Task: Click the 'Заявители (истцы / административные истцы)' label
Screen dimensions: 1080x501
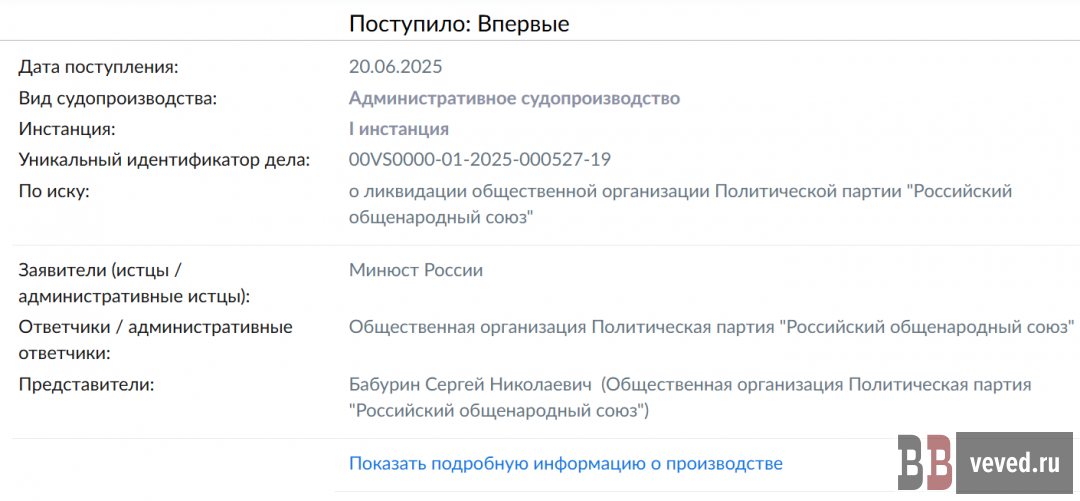Action: (134, 283)
